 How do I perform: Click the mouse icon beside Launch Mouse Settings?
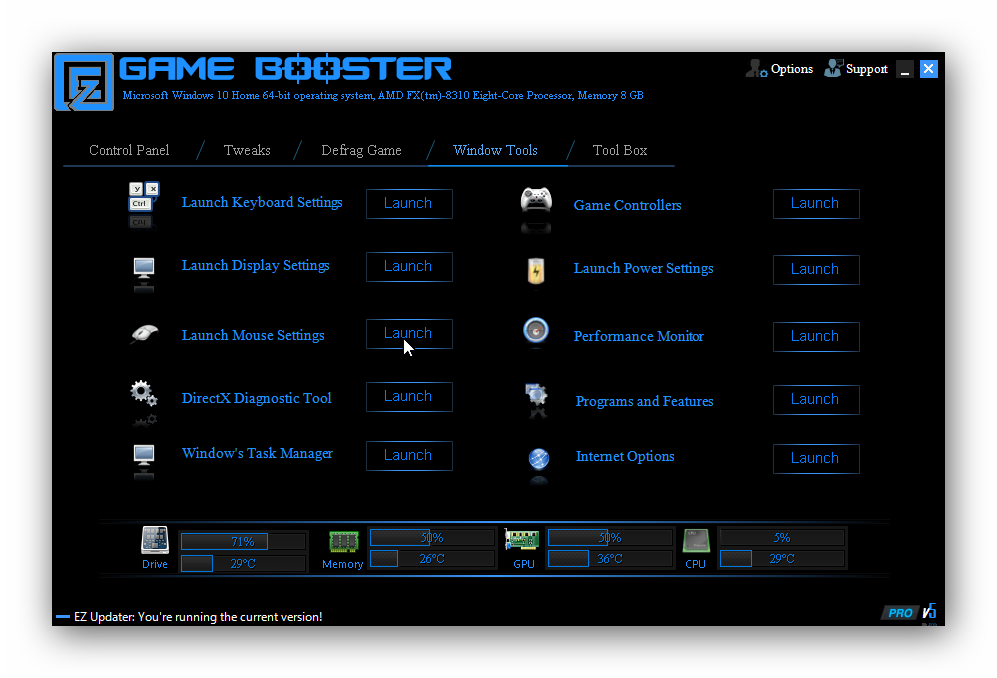144,333
